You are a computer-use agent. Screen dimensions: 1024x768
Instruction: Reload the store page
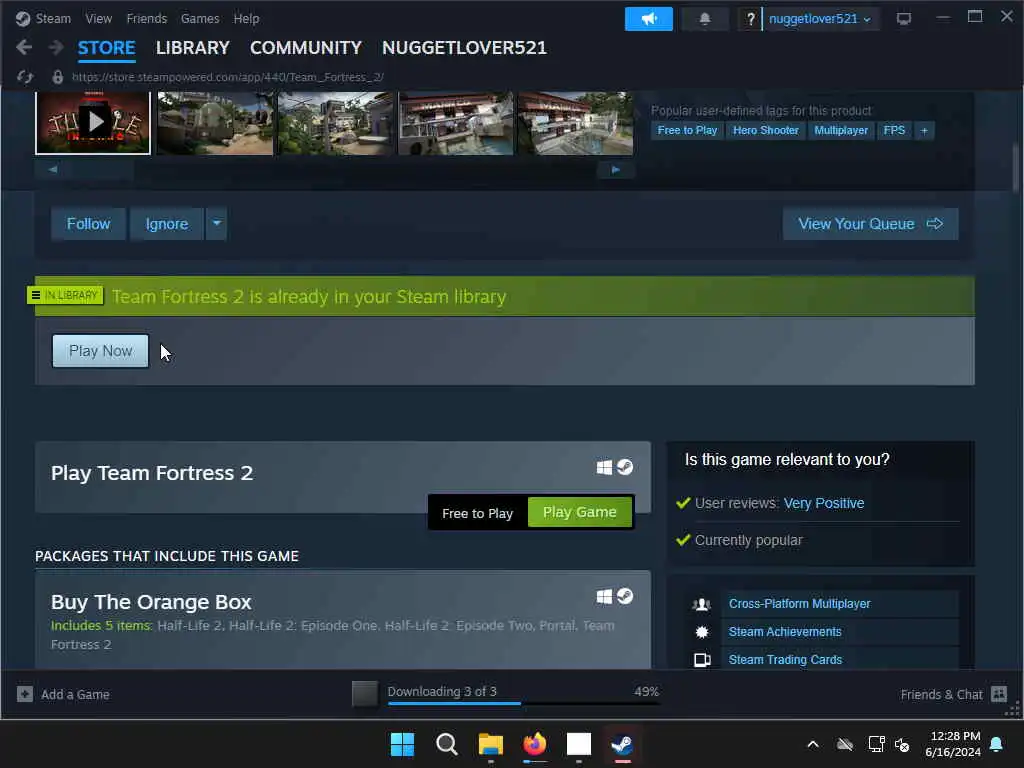point(25,77)
